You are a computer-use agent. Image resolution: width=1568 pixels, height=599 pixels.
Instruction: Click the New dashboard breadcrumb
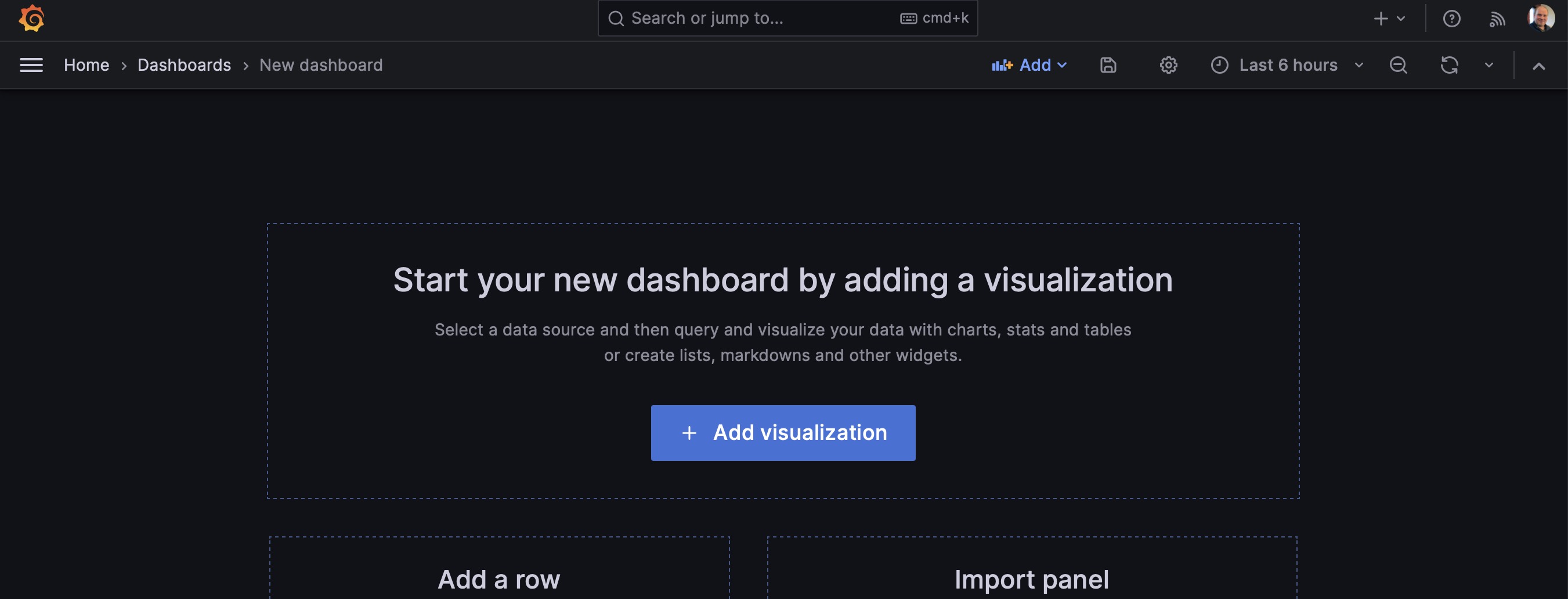[x=321, y=65]
